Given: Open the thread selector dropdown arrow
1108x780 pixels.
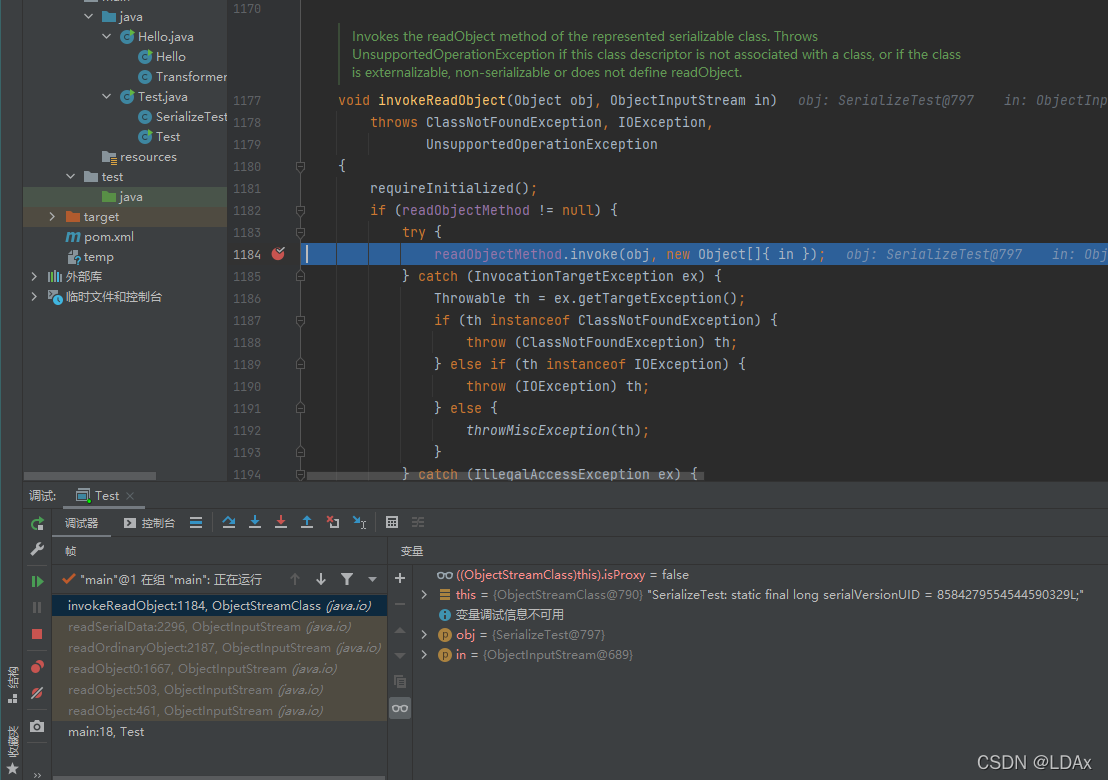Looking at the screenshot, I should (372, 579).
